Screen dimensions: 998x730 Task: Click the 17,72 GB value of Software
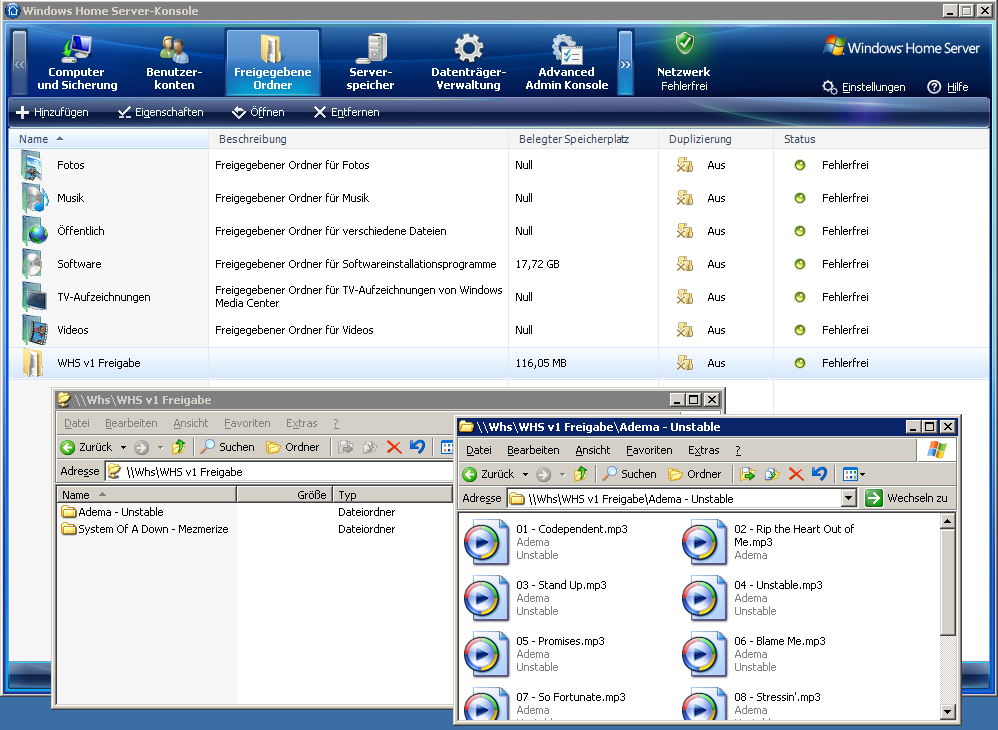[x=537, y=264]
